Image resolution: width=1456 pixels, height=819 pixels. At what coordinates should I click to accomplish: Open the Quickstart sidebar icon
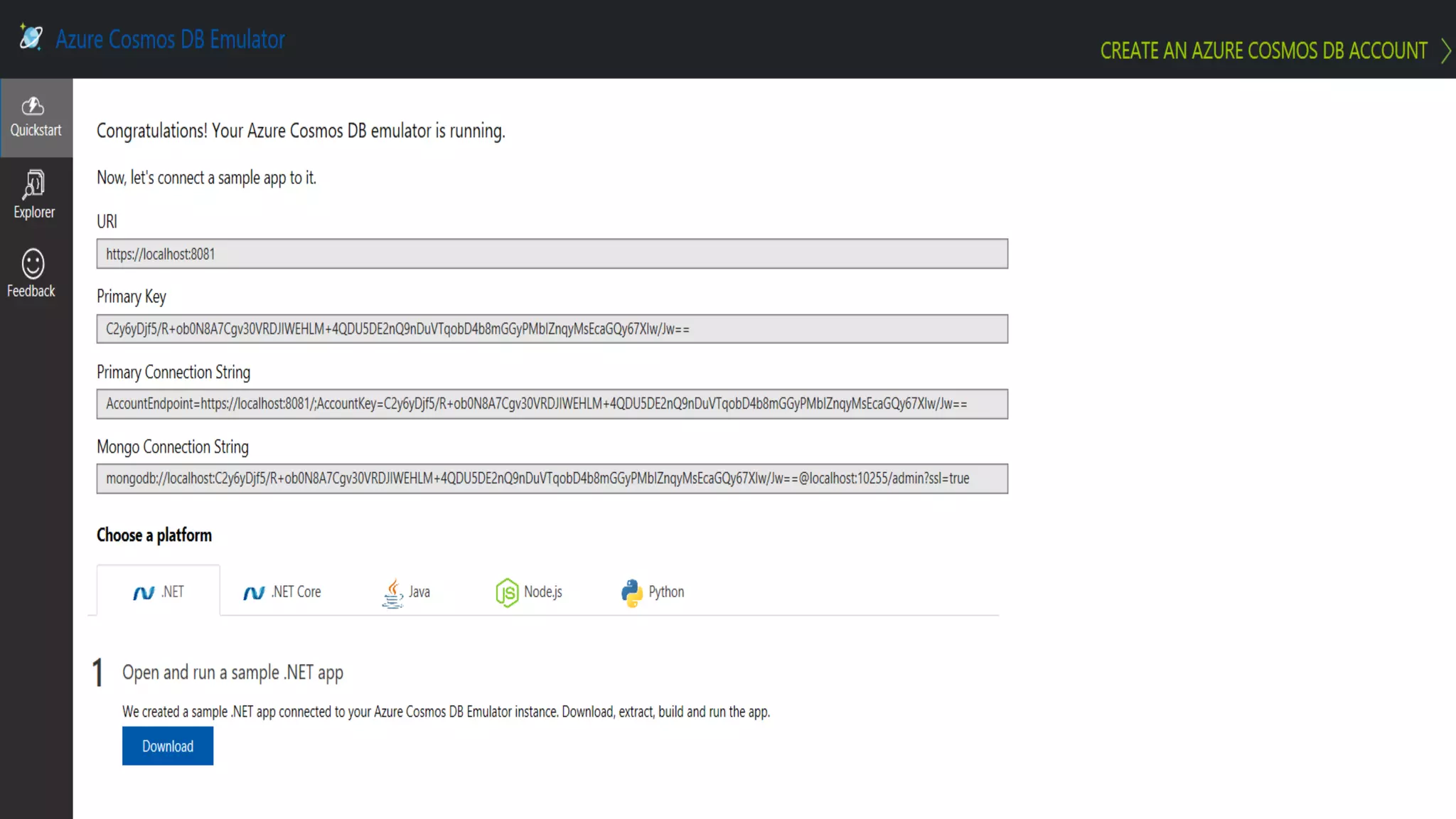pyautogui.click(x=33, y=107)
